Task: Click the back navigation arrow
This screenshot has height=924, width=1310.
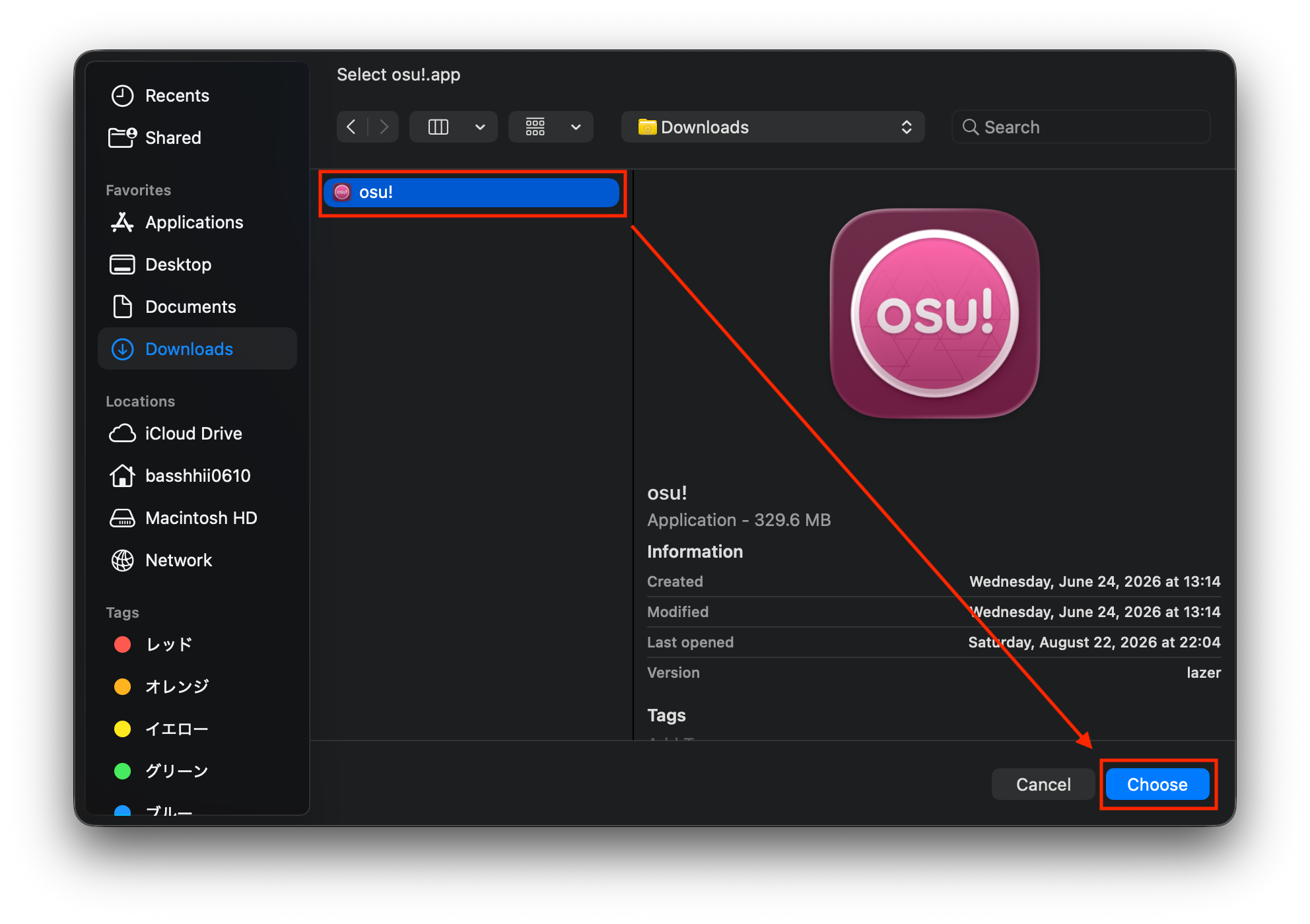Action: tap(351, 127)
